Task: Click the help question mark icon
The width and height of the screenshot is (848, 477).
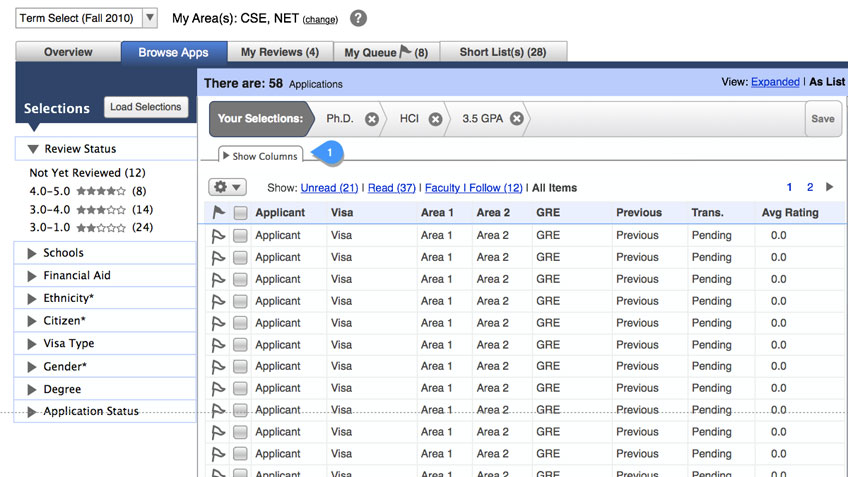Action: point(358,19)
